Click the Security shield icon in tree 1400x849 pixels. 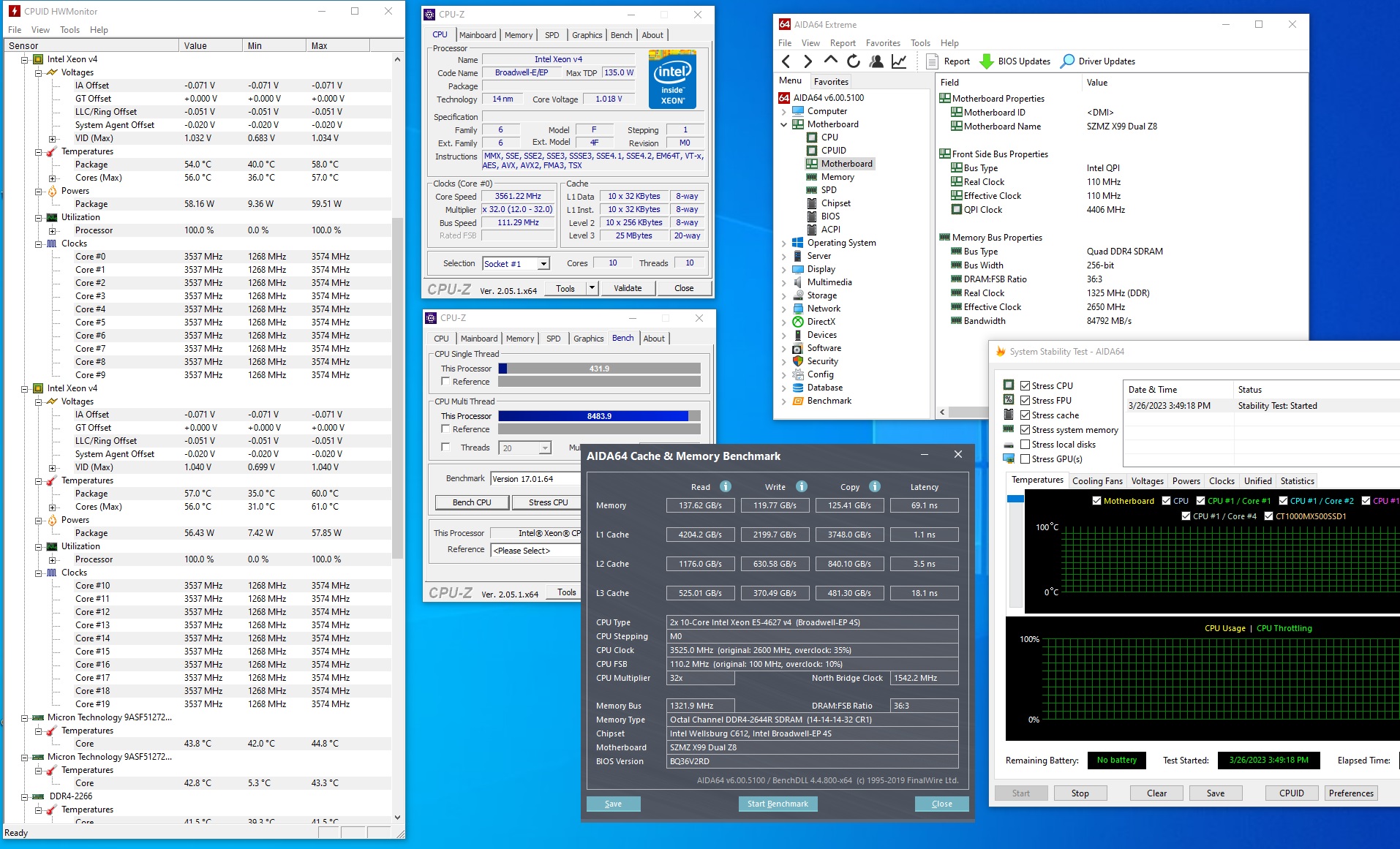click(798, 361)
